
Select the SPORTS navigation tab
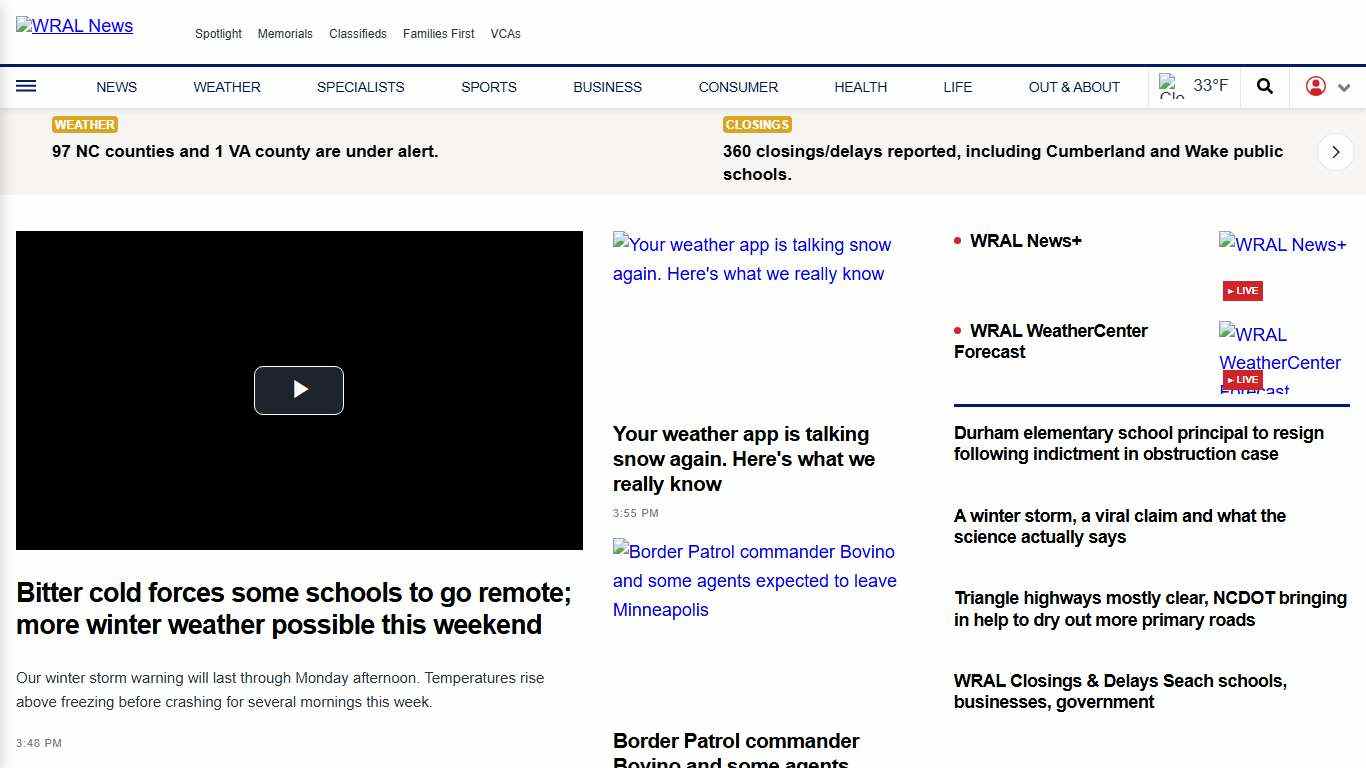tap(489, 87)
